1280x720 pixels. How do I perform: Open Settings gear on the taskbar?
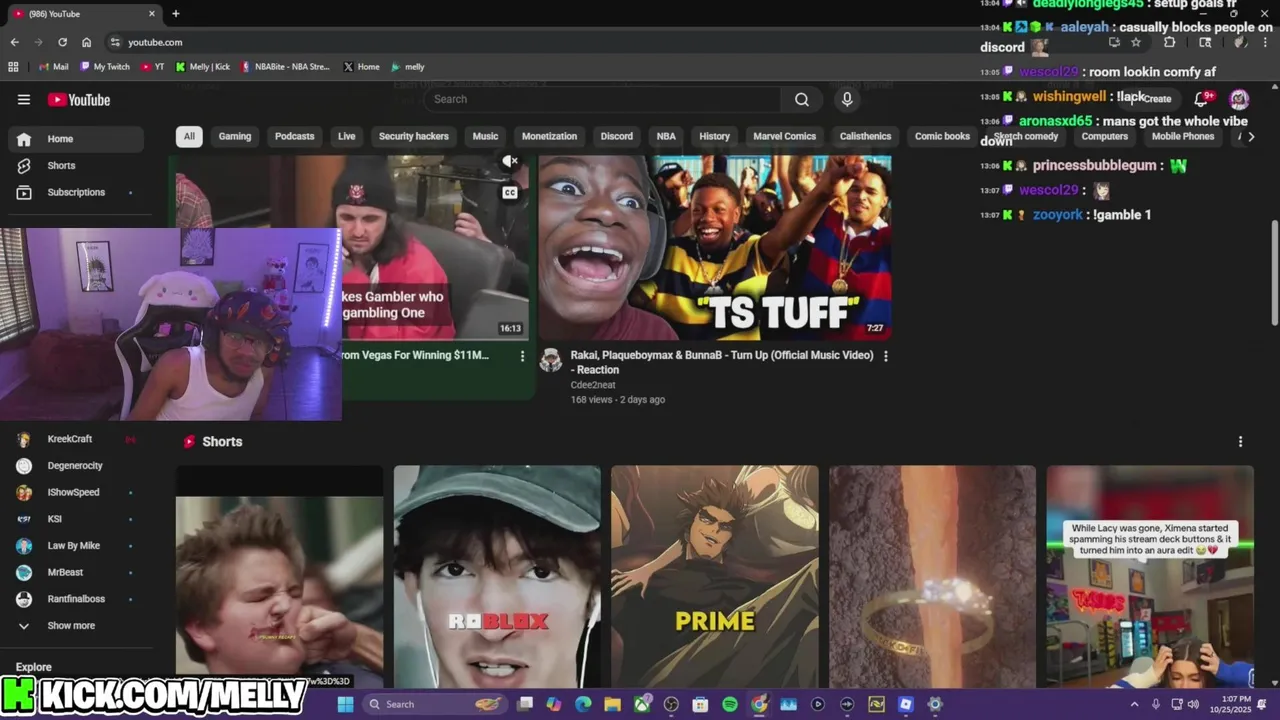point(935,704)
